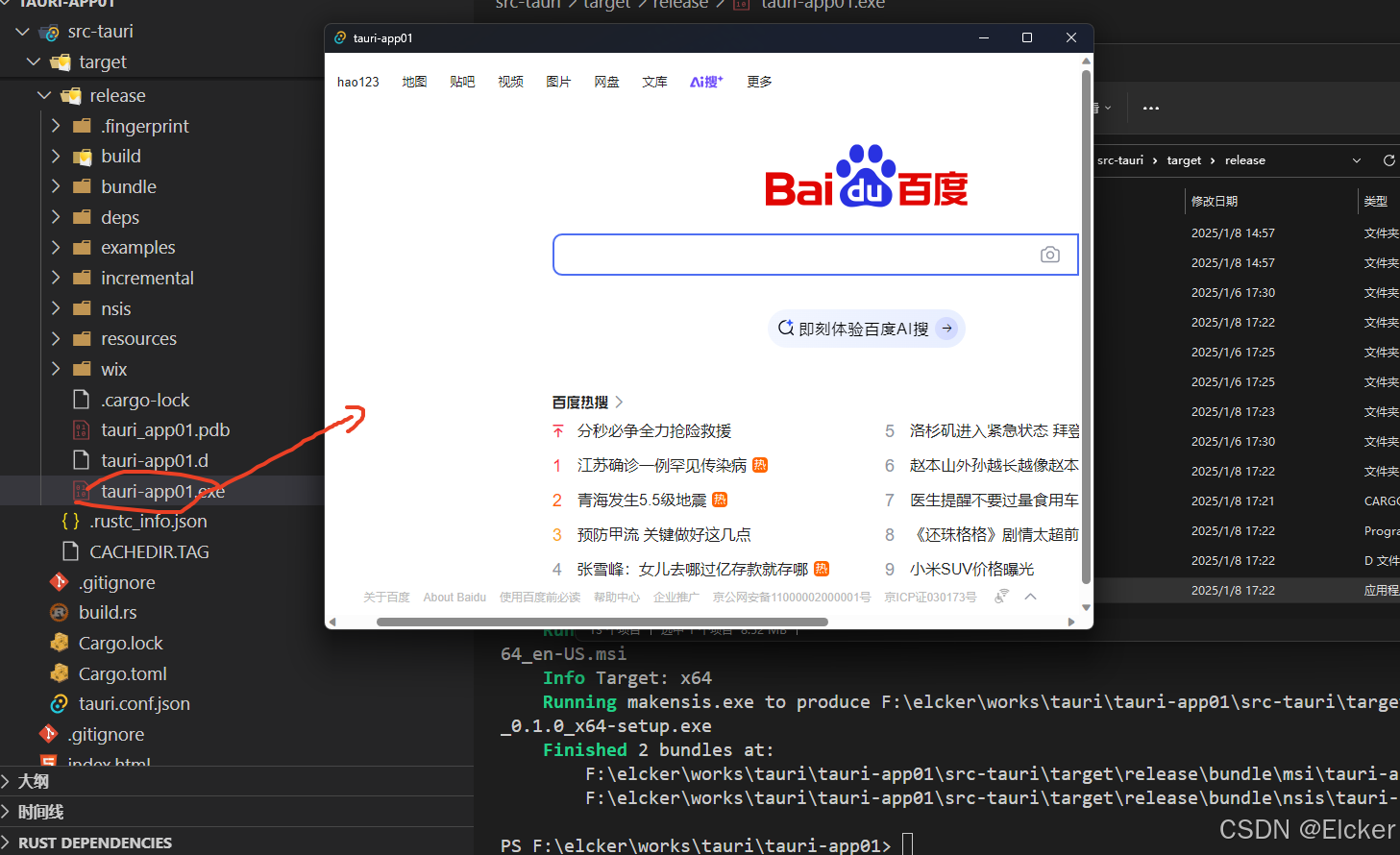
Task: Collapse the release folder in the explorer tree
Action: click(x=43, y=95)
